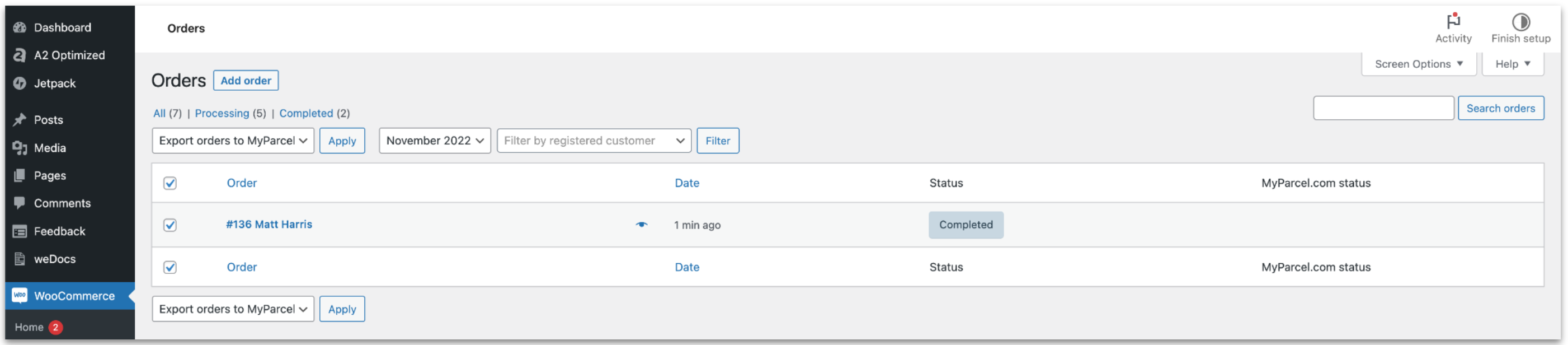Toggle the select-all checkbox in table footer
Viewport: 1568px width, 345px height.
(x=170, y=268)
